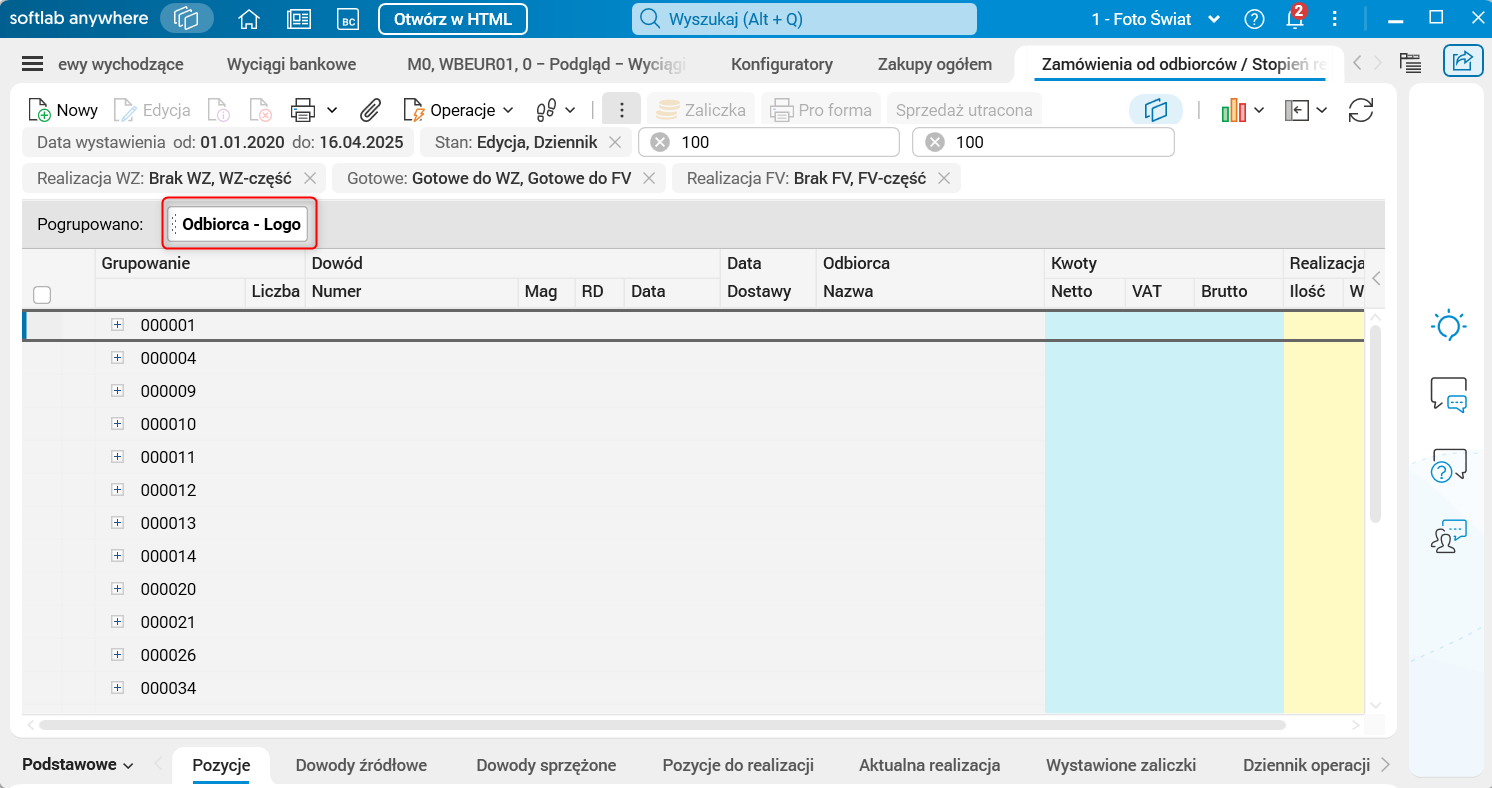
Task: Open the company selector 1 - Foto Świat
Action: coord(1155,19)
